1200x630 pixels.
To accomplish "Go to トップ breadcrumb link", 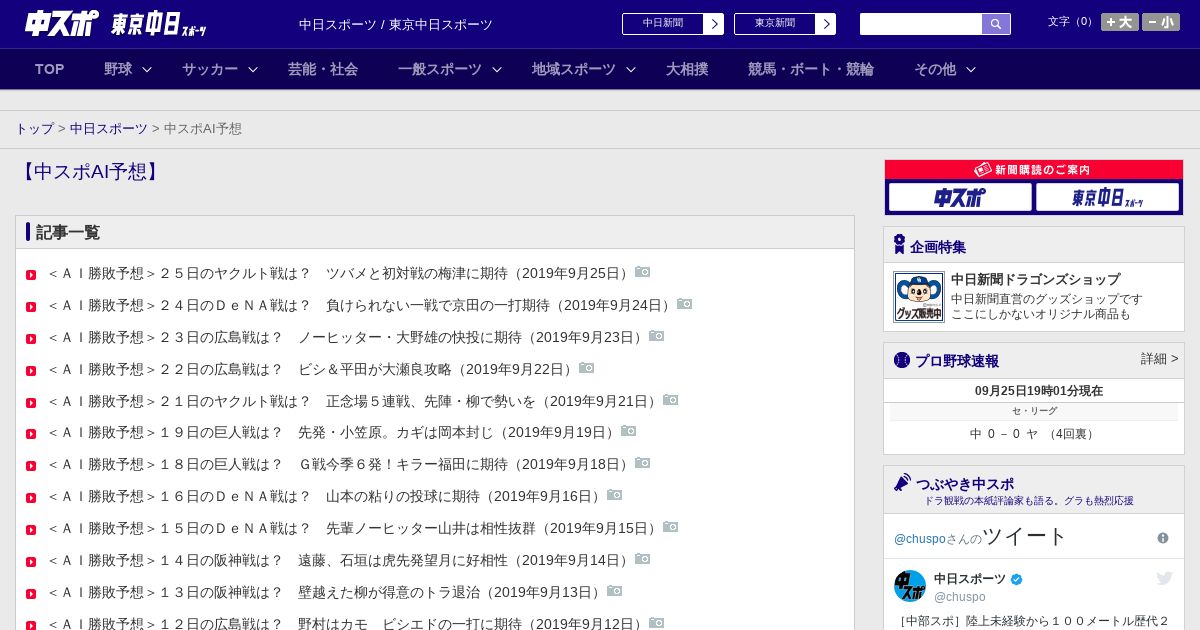I will pyautogui.click(x=35, y=129).
